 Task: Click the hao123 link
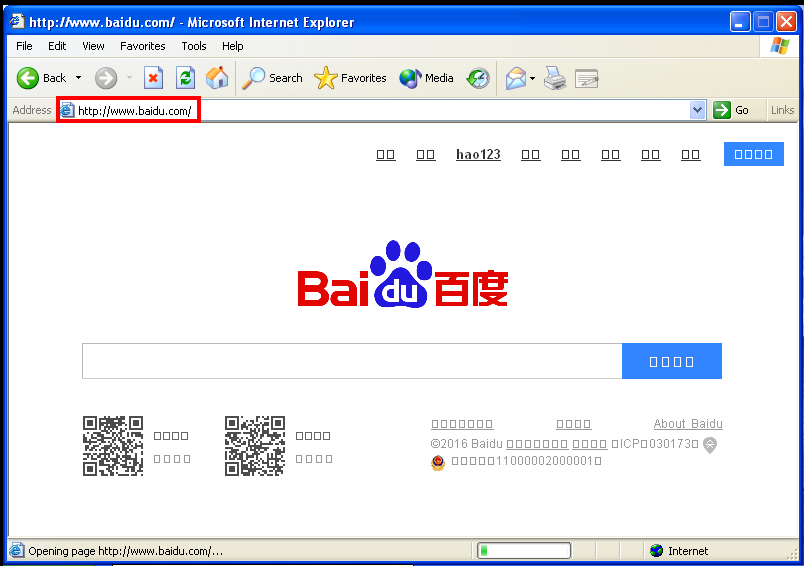pos(478,154)
